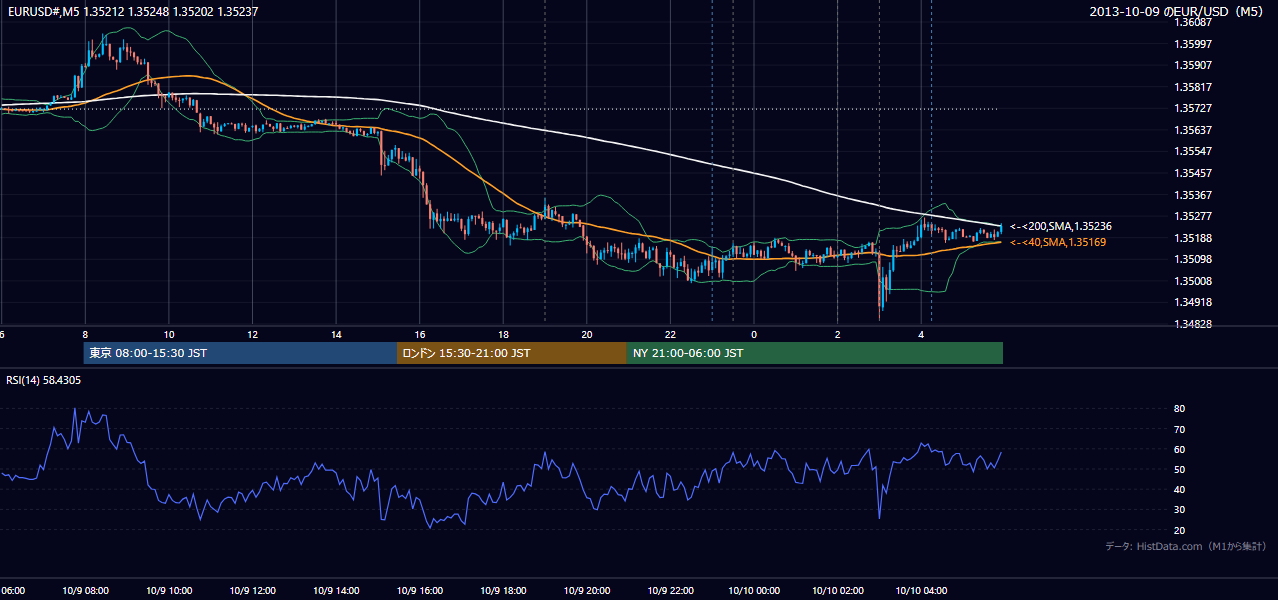Viewport: 1278px width, 600px height.
Task: Click the 10/9 22:00 time label
Action: [670, 591]
